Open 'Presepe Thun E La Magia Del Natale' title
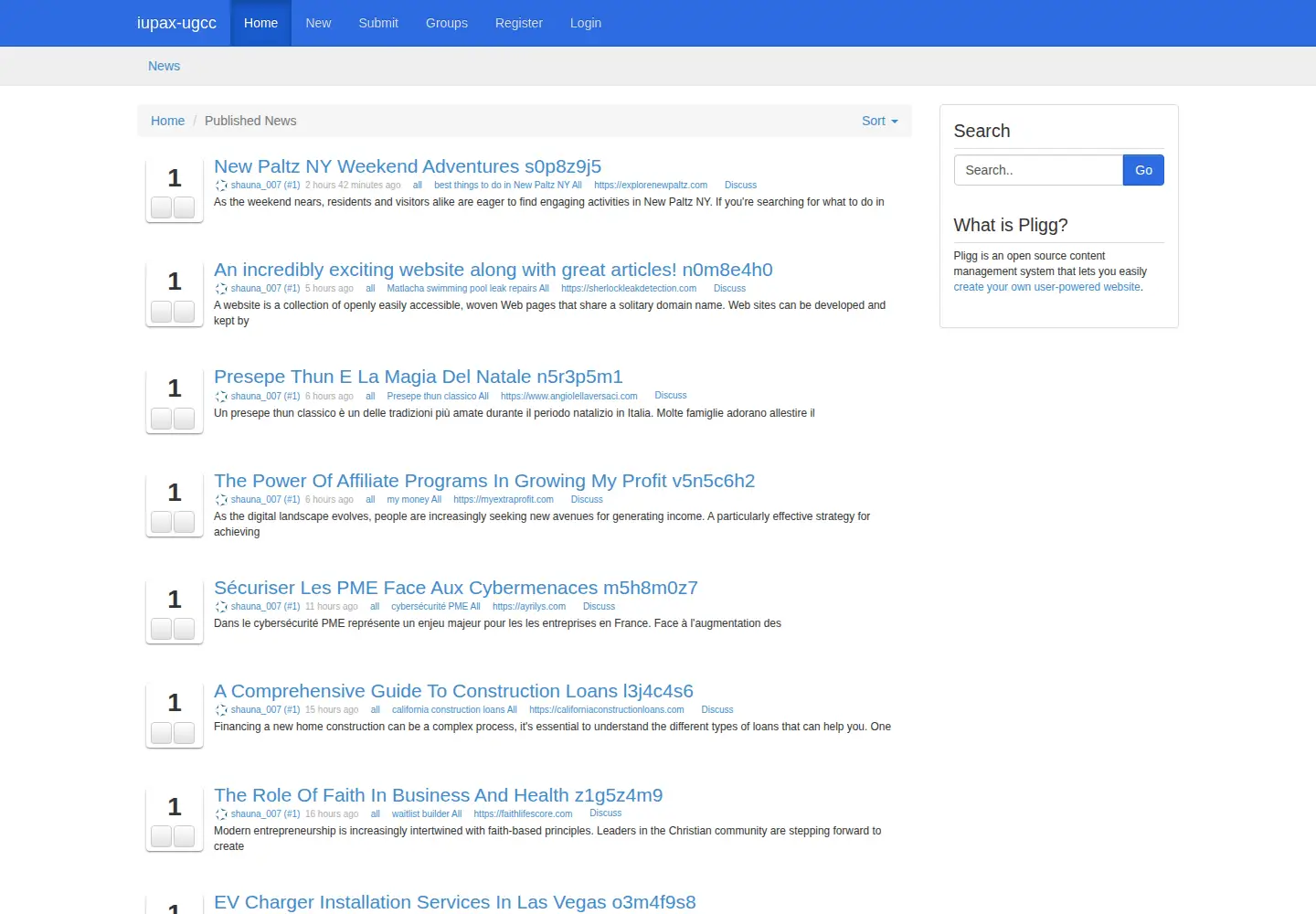Image resolution: width=1316 pixels, height=914 pixels. 419,377
